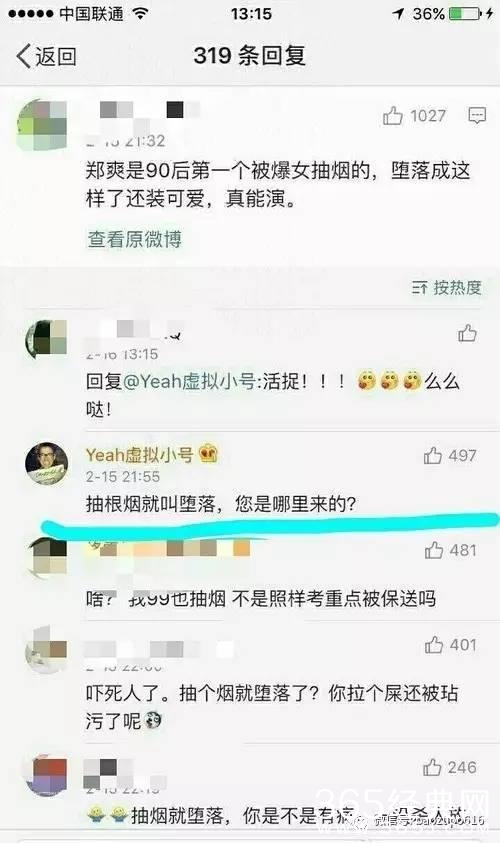This screenshot has height=843, width=500.
Task: Select comment 抽根烟就叫堕落
Action: (x=220, y=504)
